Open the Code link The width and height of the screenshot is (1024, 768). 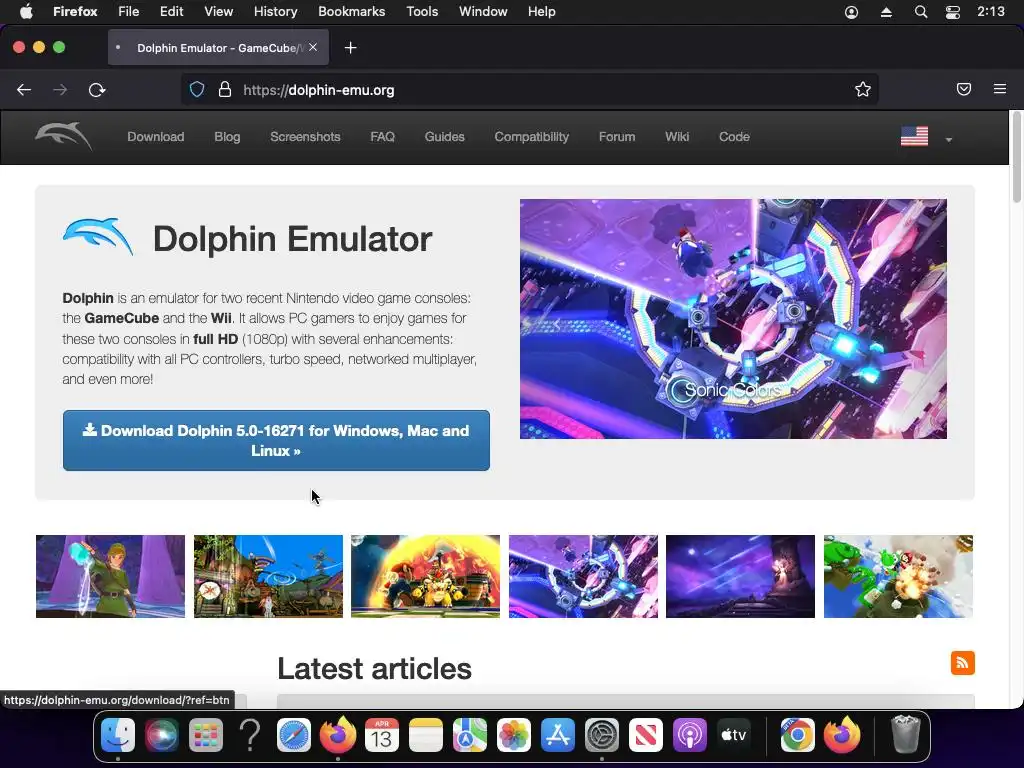[734, 136]
